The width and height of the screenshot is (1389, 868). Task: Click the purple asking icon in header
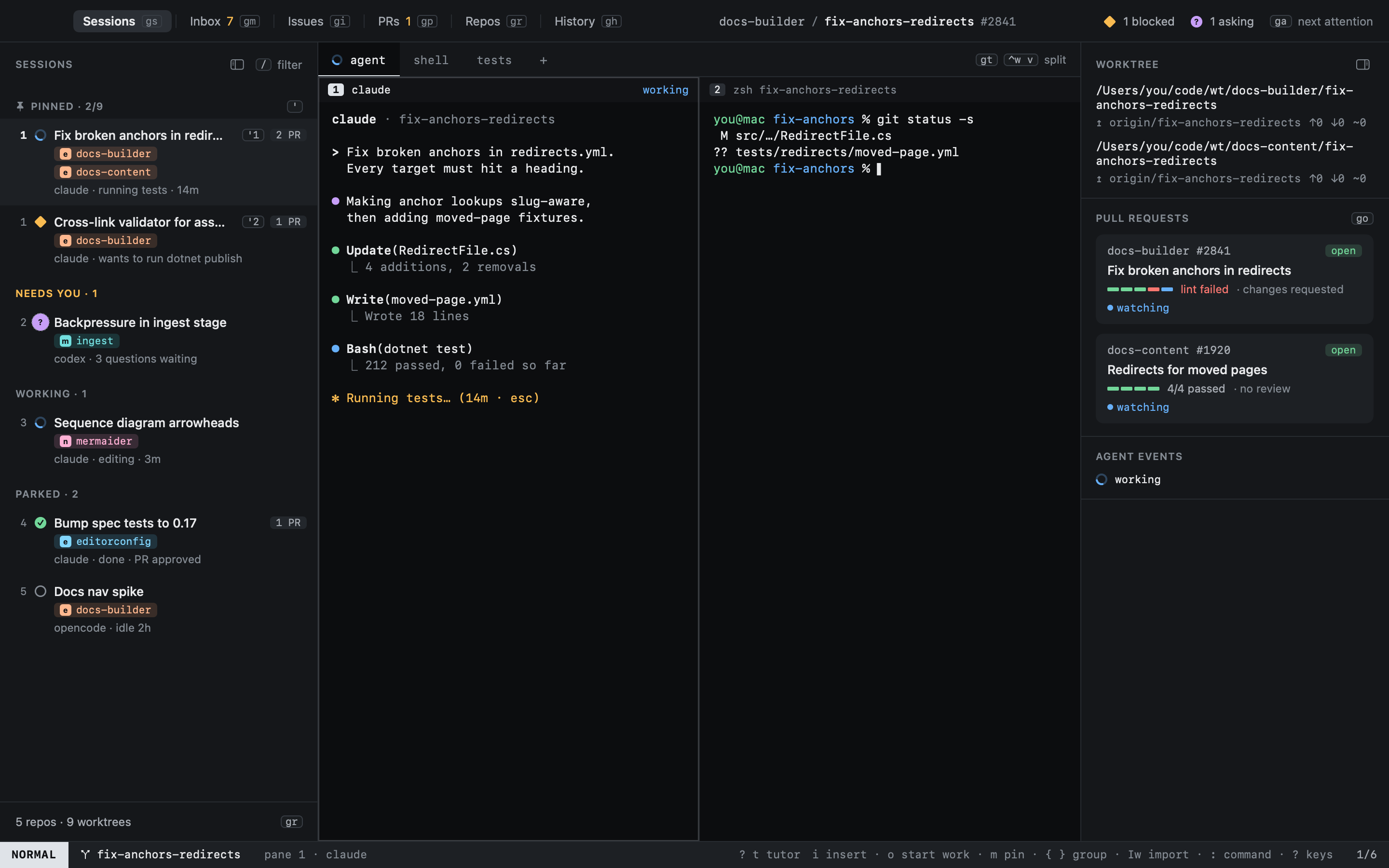tap(1196, 22)
